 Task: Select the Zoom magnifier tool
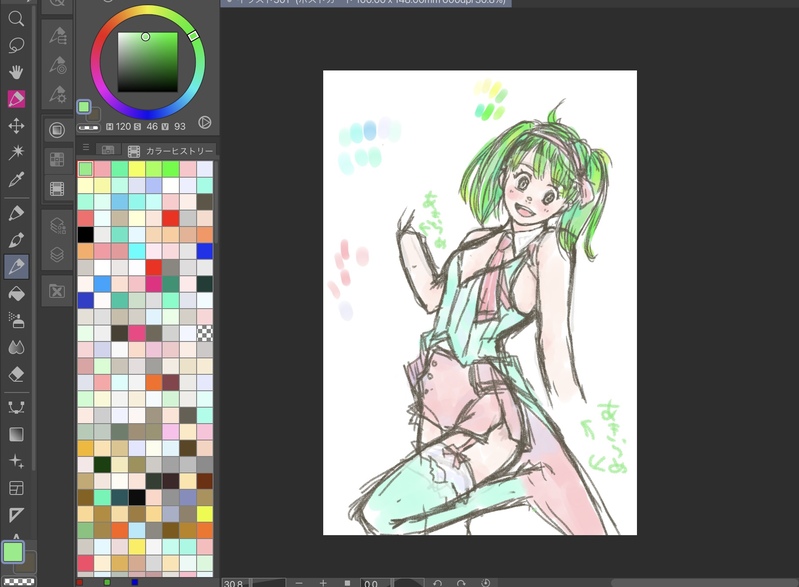pos(16,19)
